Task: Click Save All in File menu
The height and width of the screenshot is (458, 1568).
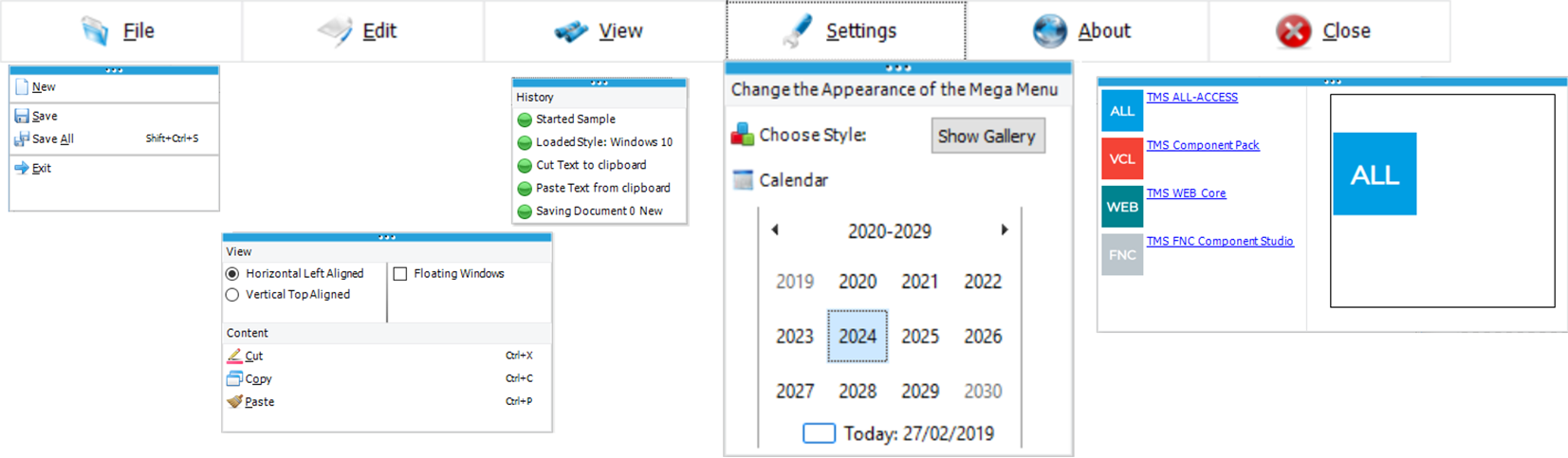Action: pos(52,139)
